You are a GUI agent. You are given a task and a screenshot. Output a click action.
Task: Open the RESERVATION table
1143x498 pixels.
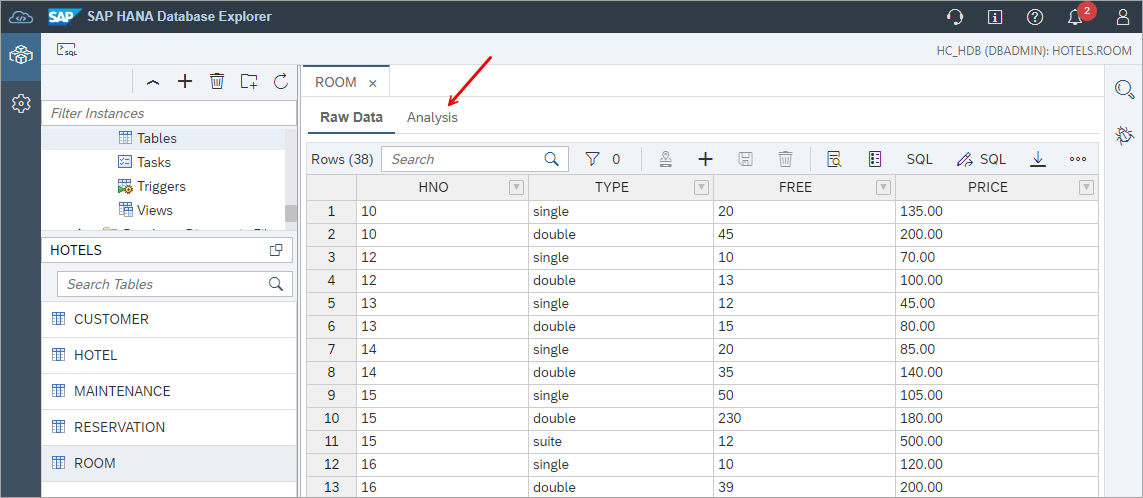[169, 427]
